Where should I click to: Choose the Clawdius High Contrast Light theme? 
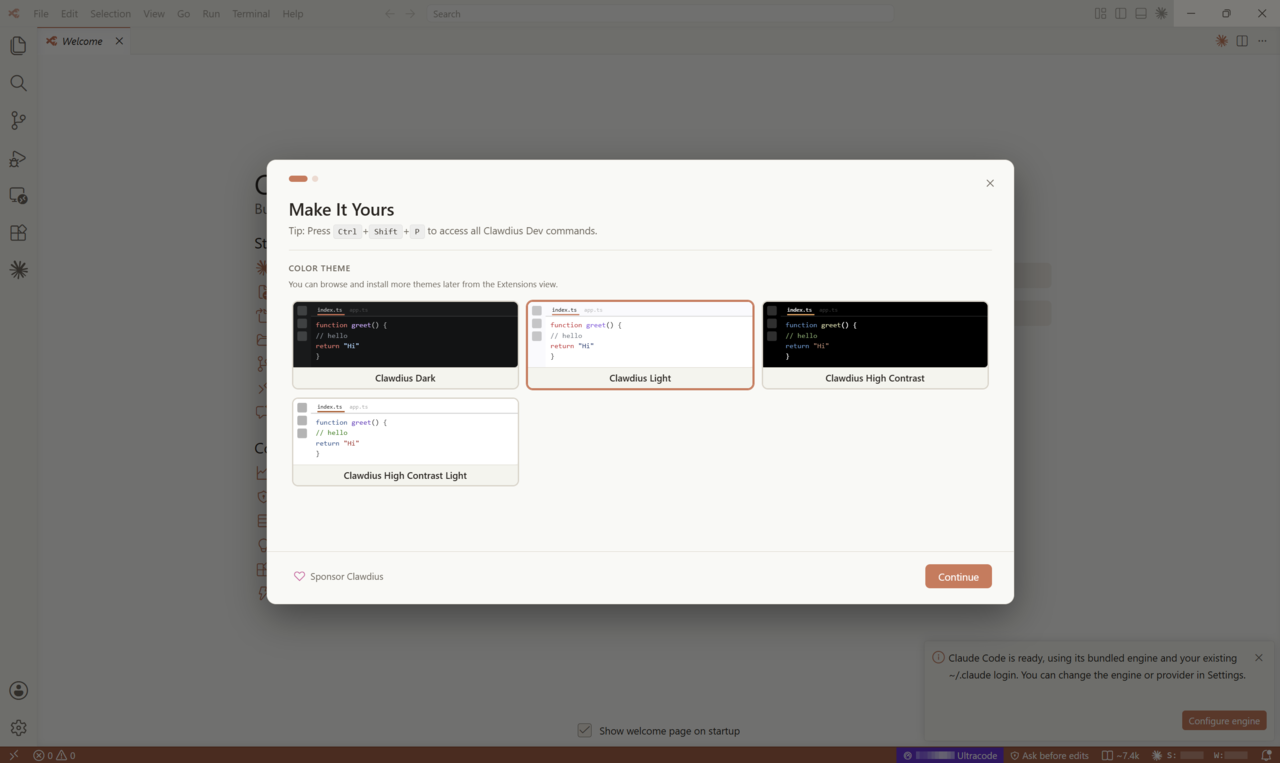[x=405, y=442]
